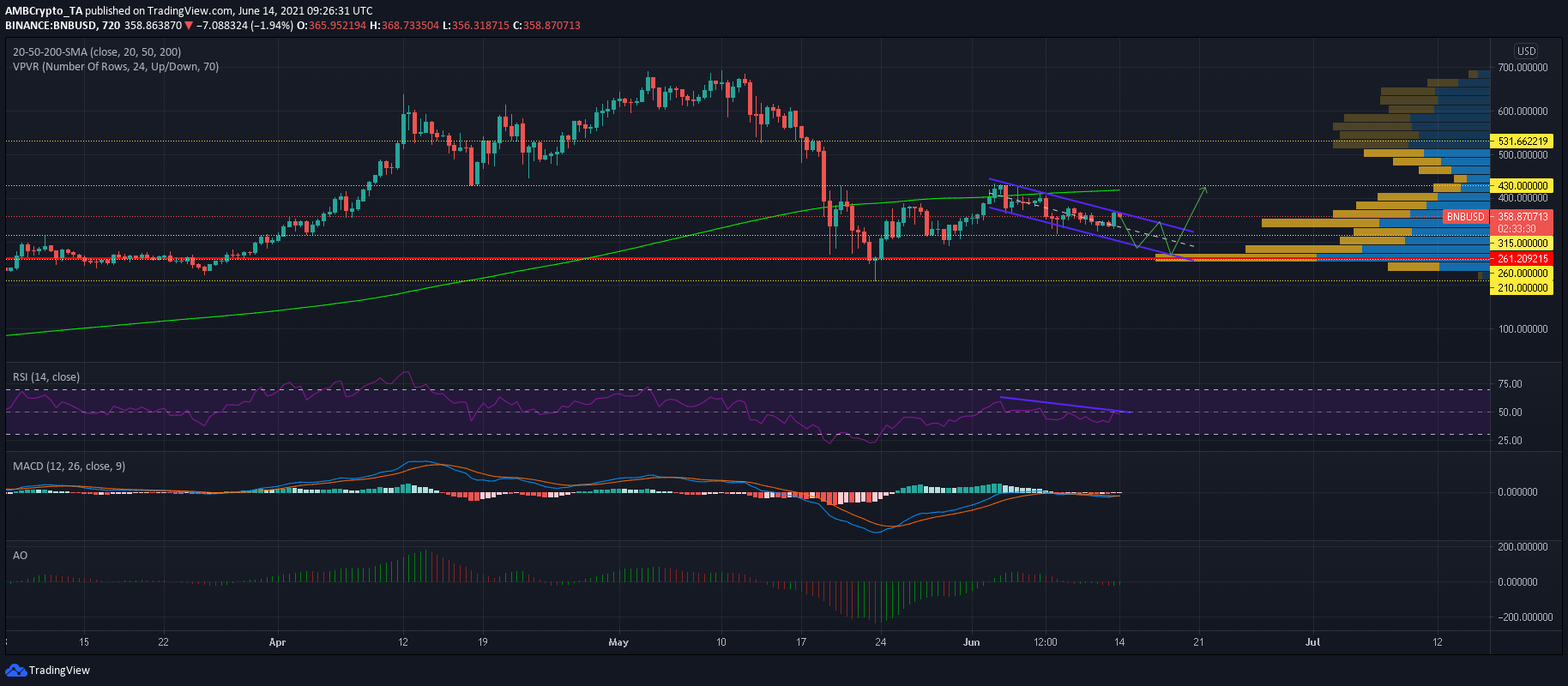Click the VPVR indicator legend
Image resolution: width=1568 pixels, height=686 pixels.
click(116, 66)
